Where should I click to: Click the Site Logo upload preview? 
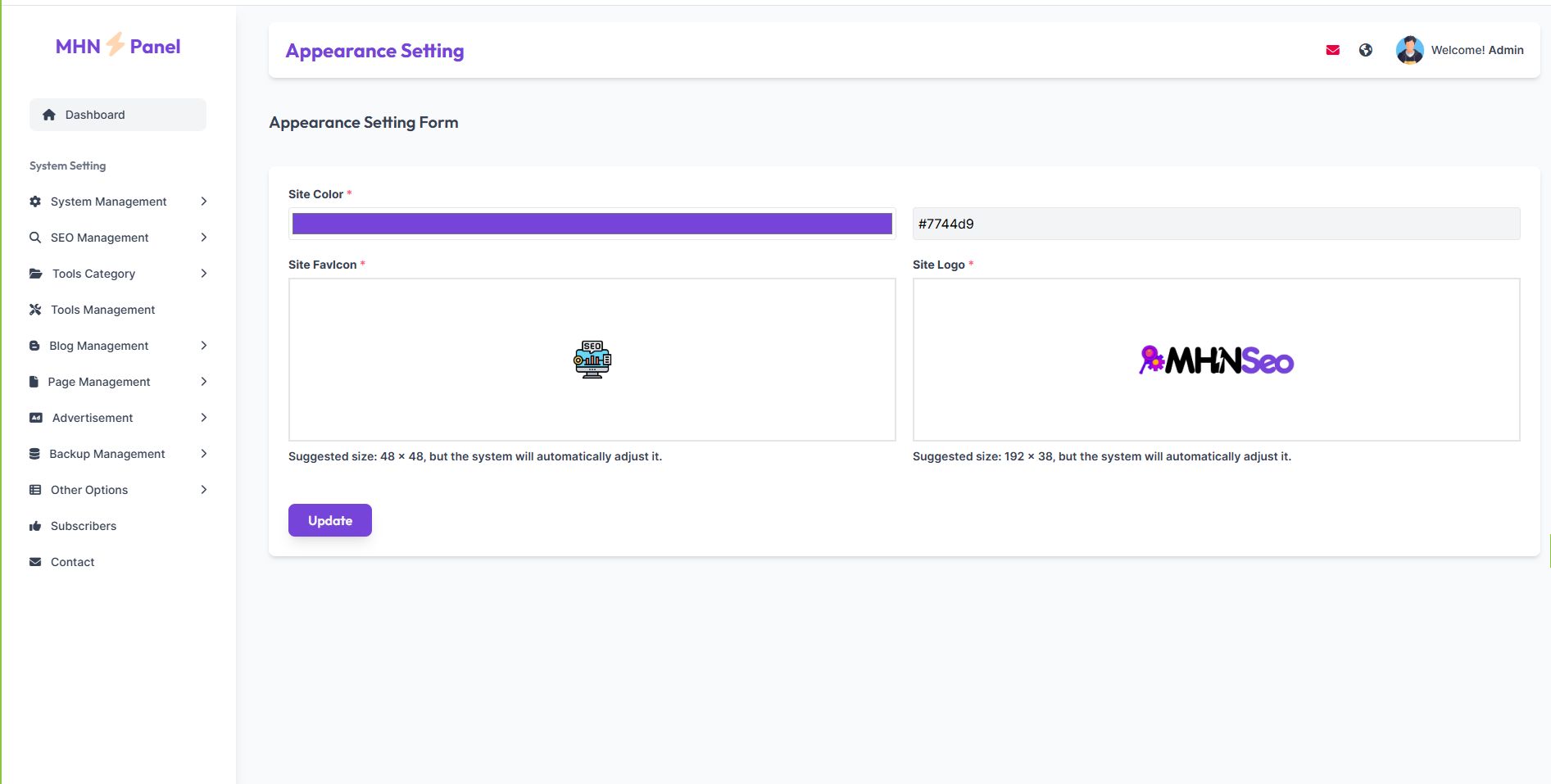coord(1216,360)
